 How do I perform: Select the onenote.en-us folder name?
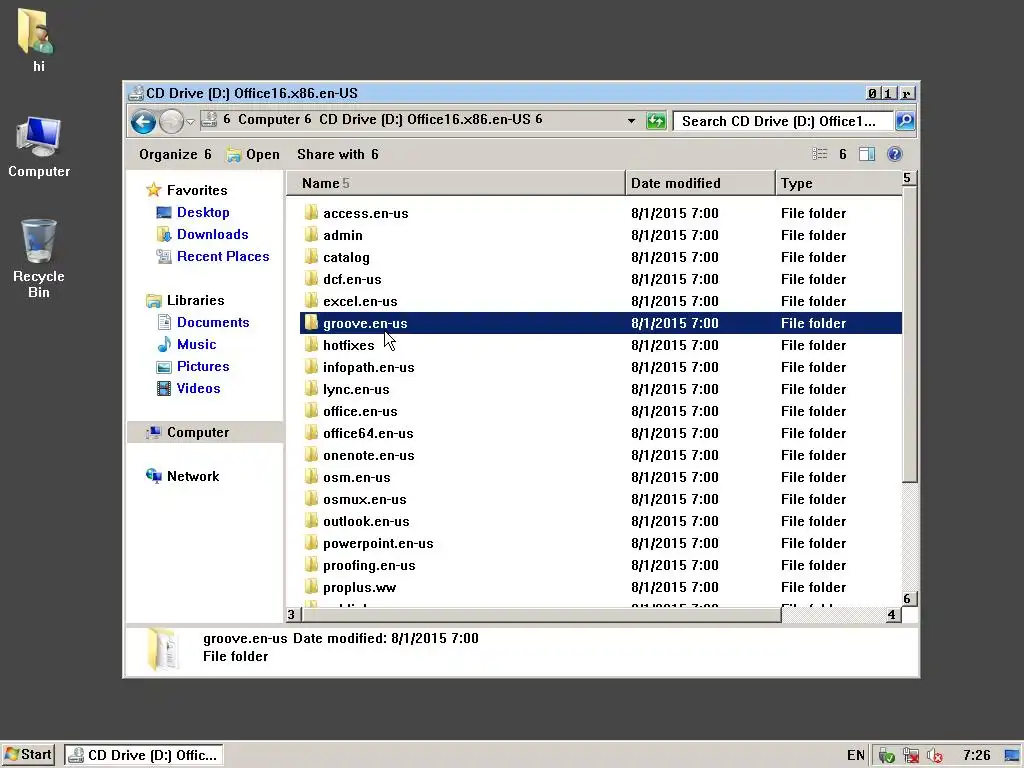click(369, 455)
